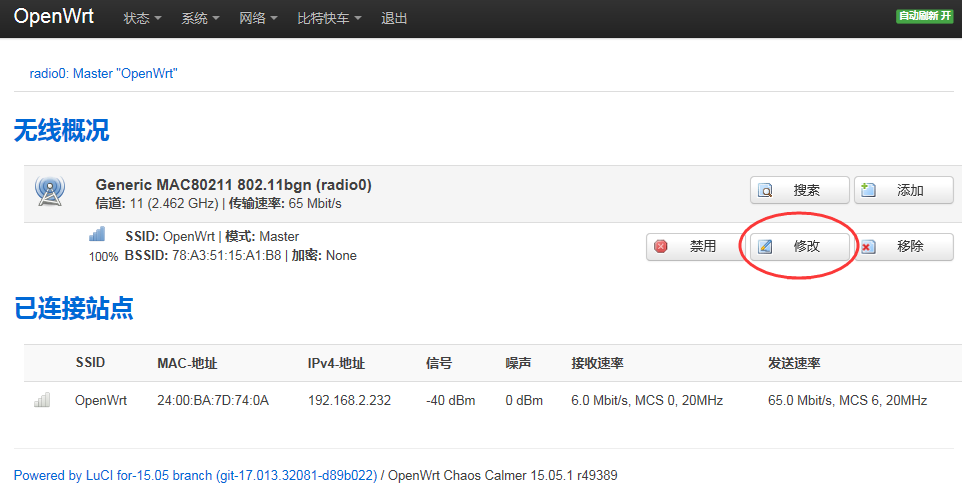Click the SSID signal strength bars icon

point(97,234)
